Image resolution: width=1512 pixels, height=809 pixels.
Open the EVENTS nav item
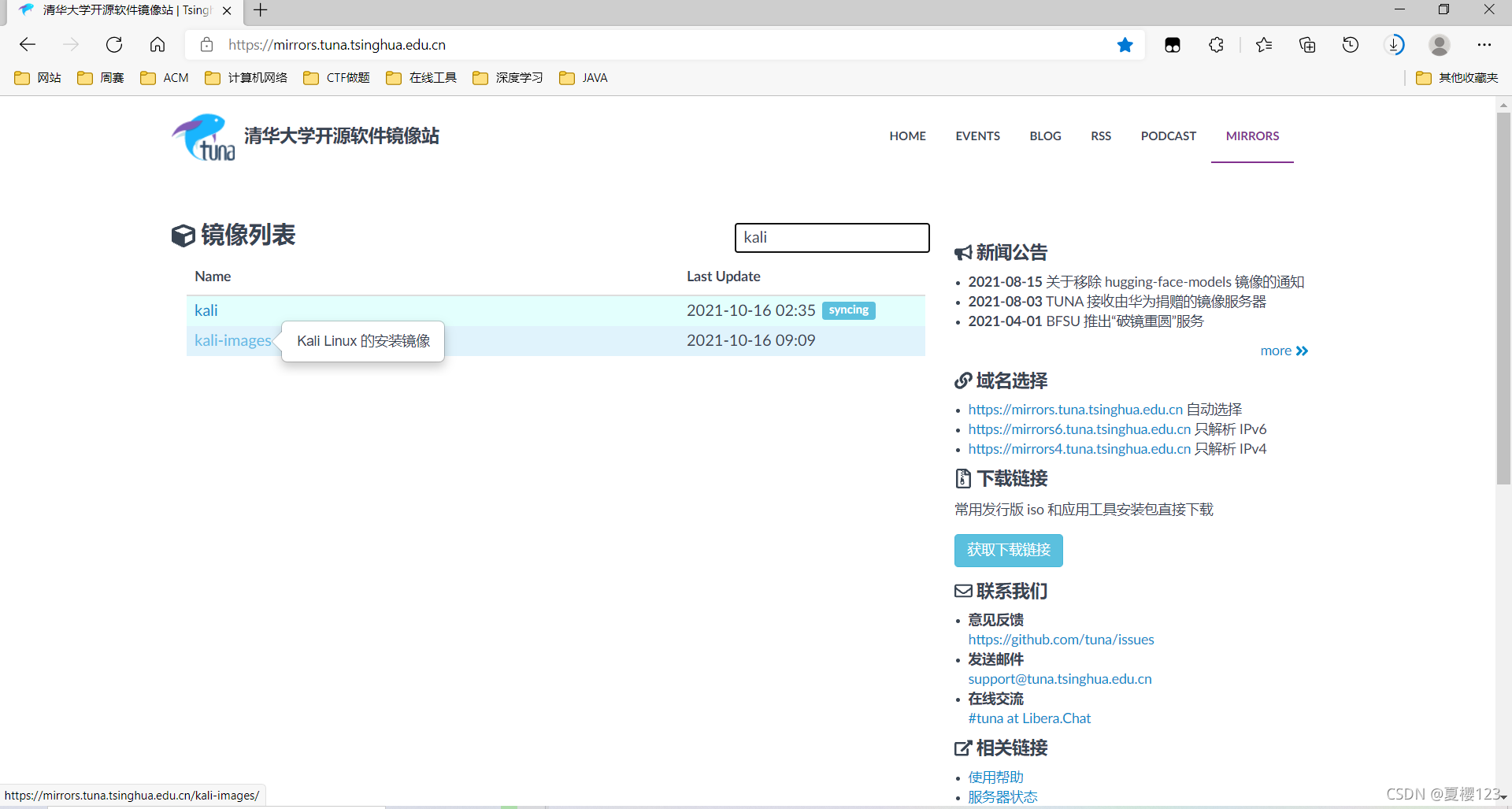coord(977,136)
